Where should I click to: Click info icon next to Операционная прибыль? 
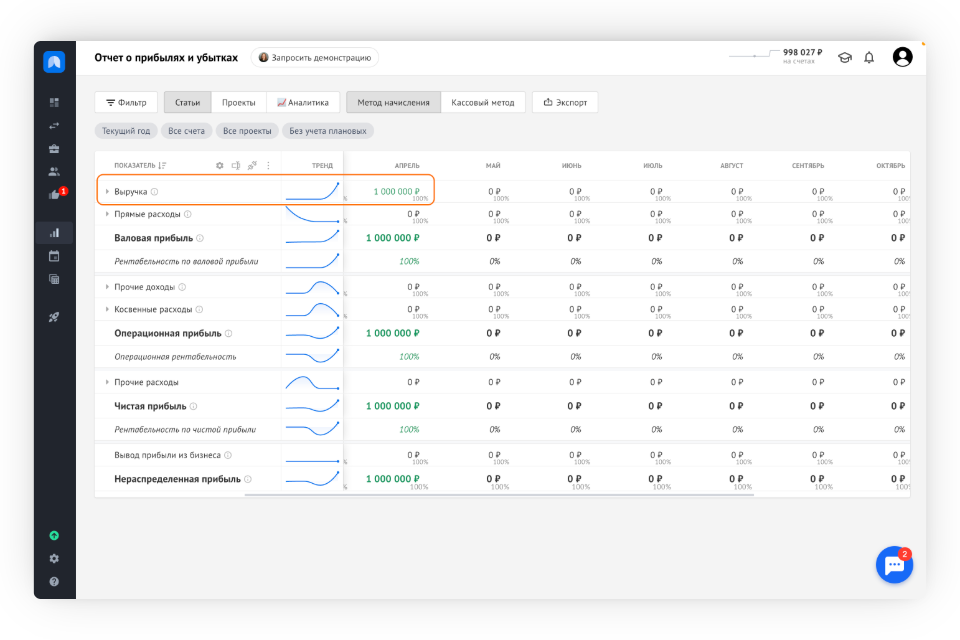coord(228,334)
